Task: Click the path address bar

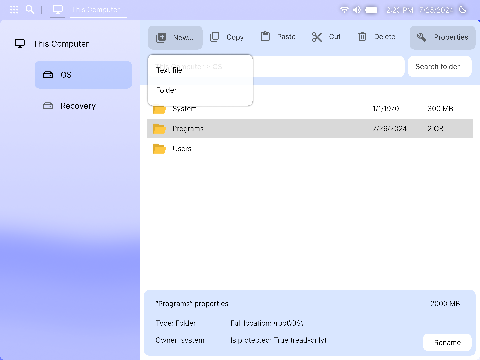Action: point(329,67)
